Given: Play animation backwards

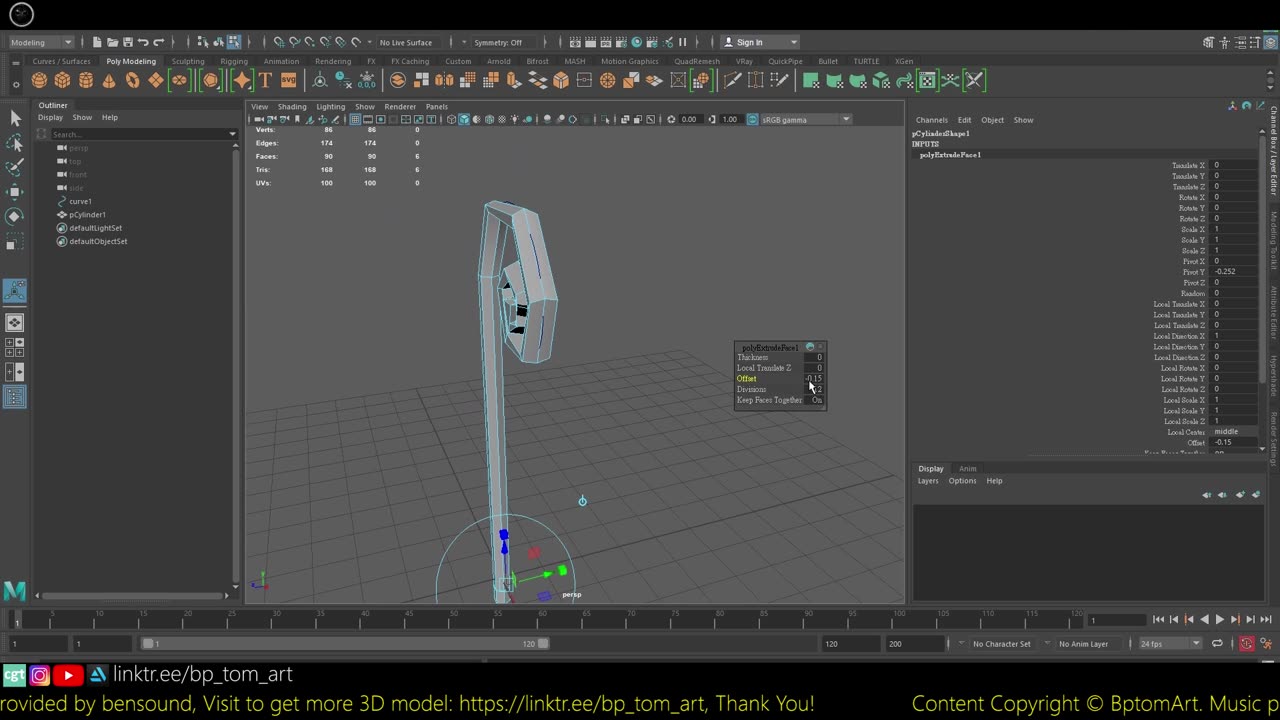Looking at the screenshot, I should (1204, 620).
